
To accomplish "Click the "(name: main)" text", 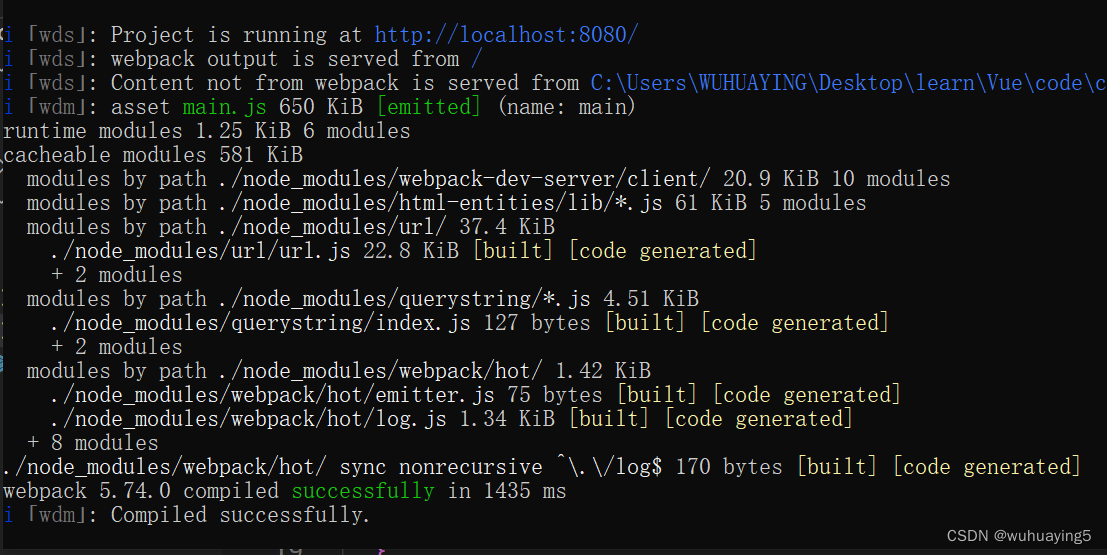I will pos(567,107).
